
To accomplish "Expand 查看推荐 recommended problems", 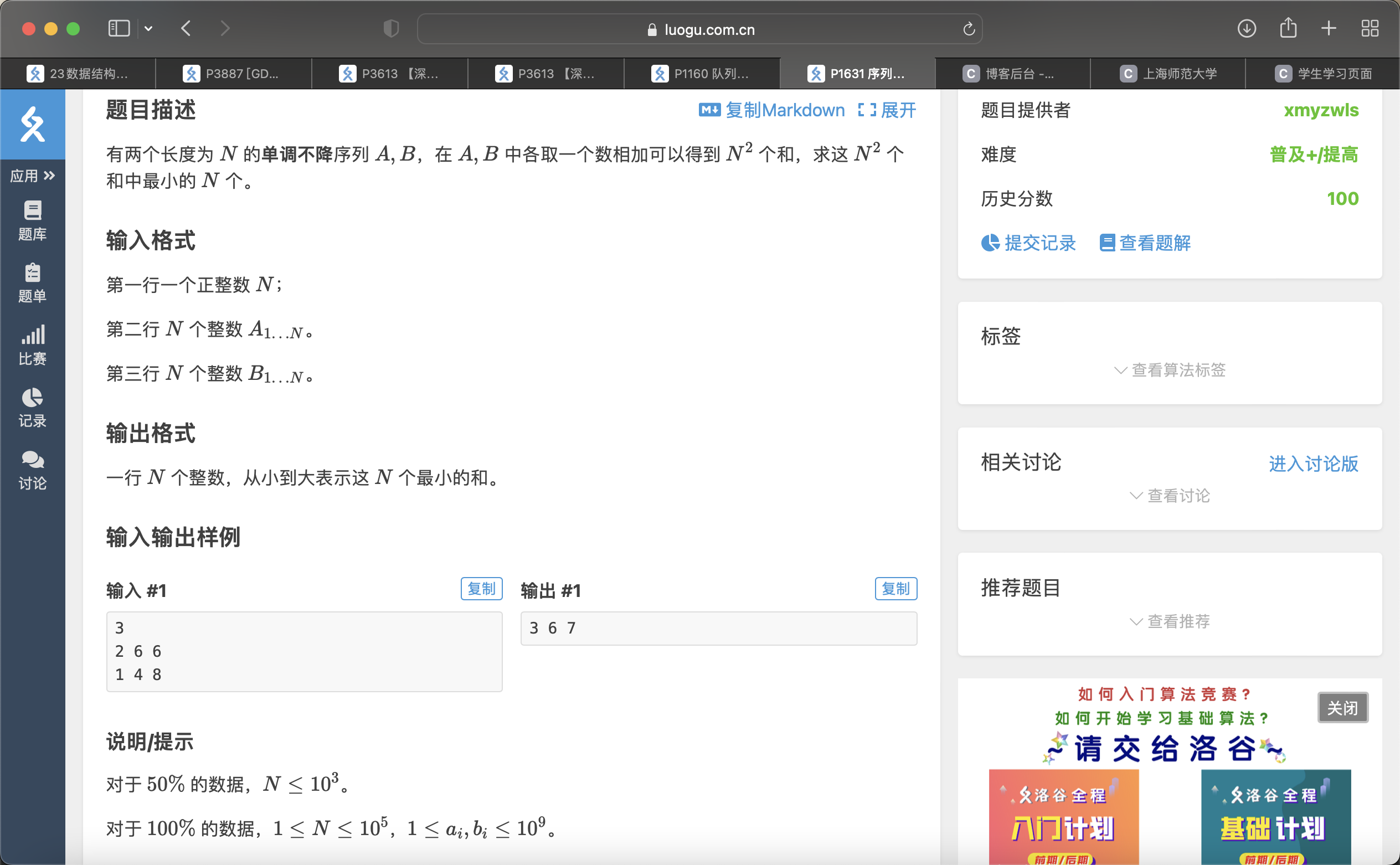I will click(x=1170, y=621).
